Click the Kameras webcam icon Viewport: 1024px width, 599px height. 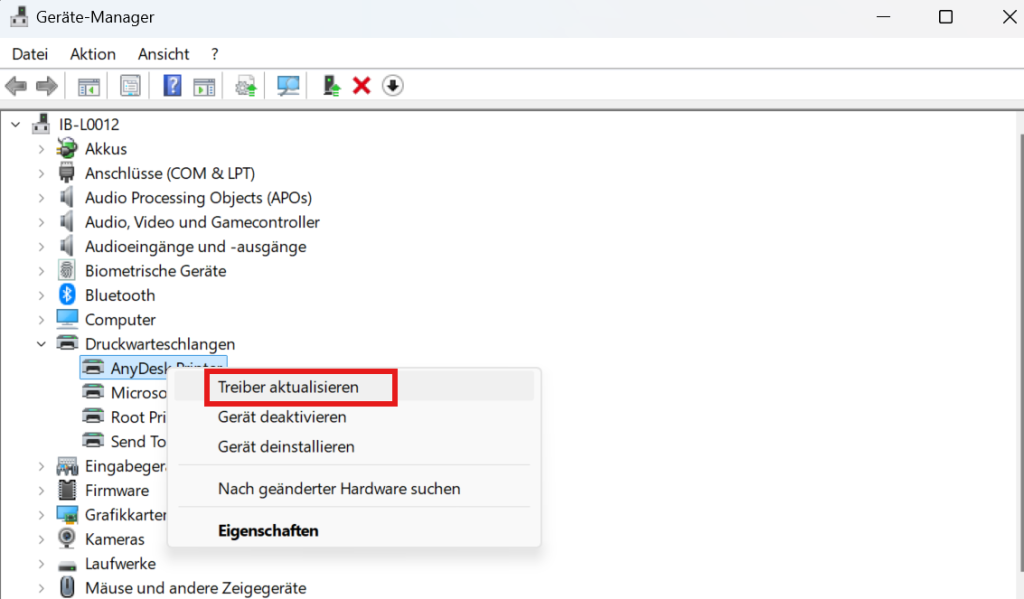pos(67,539)
